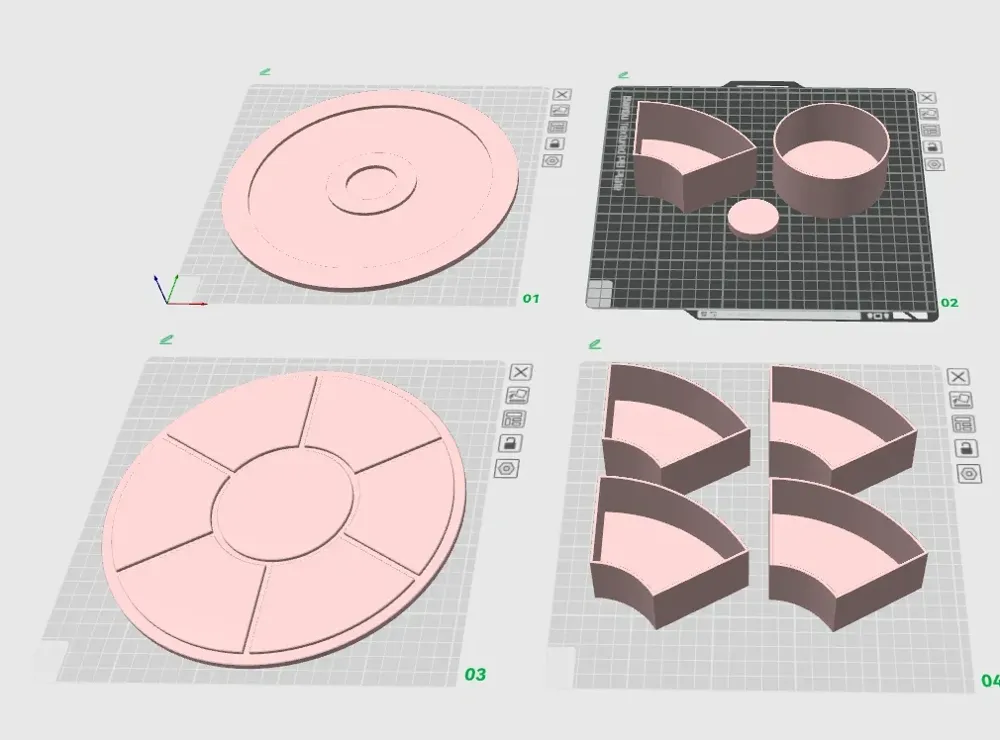The width and height of the screenshot is (1000, 740).
Task: Select the wedge tray on plate 02
Action: click(x=694, y=156)
